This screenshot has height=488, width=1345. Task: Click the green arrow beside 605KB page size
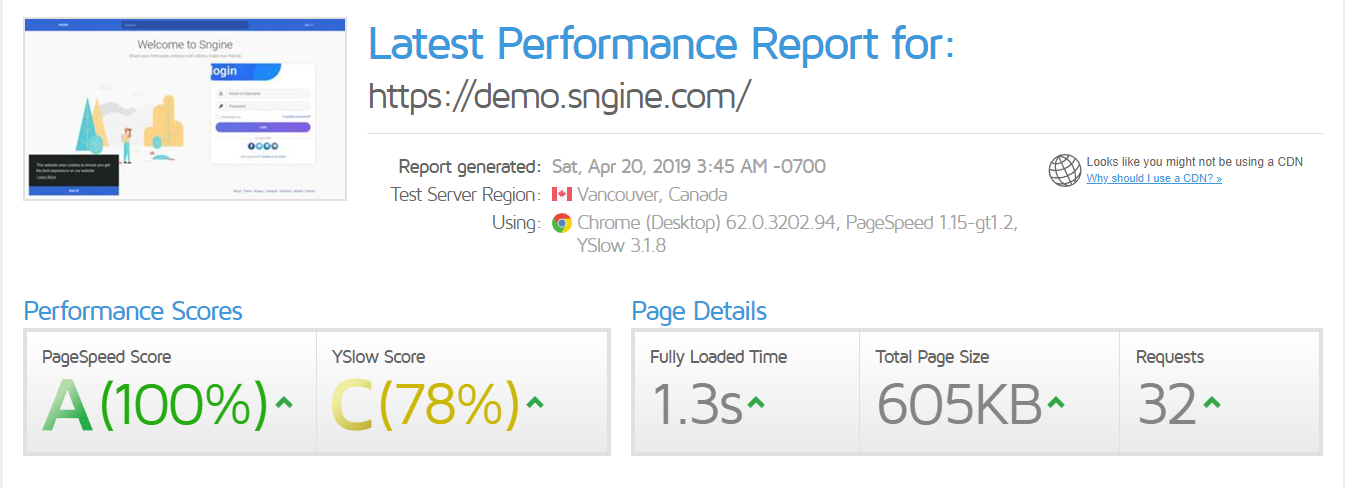(1056, 403)
